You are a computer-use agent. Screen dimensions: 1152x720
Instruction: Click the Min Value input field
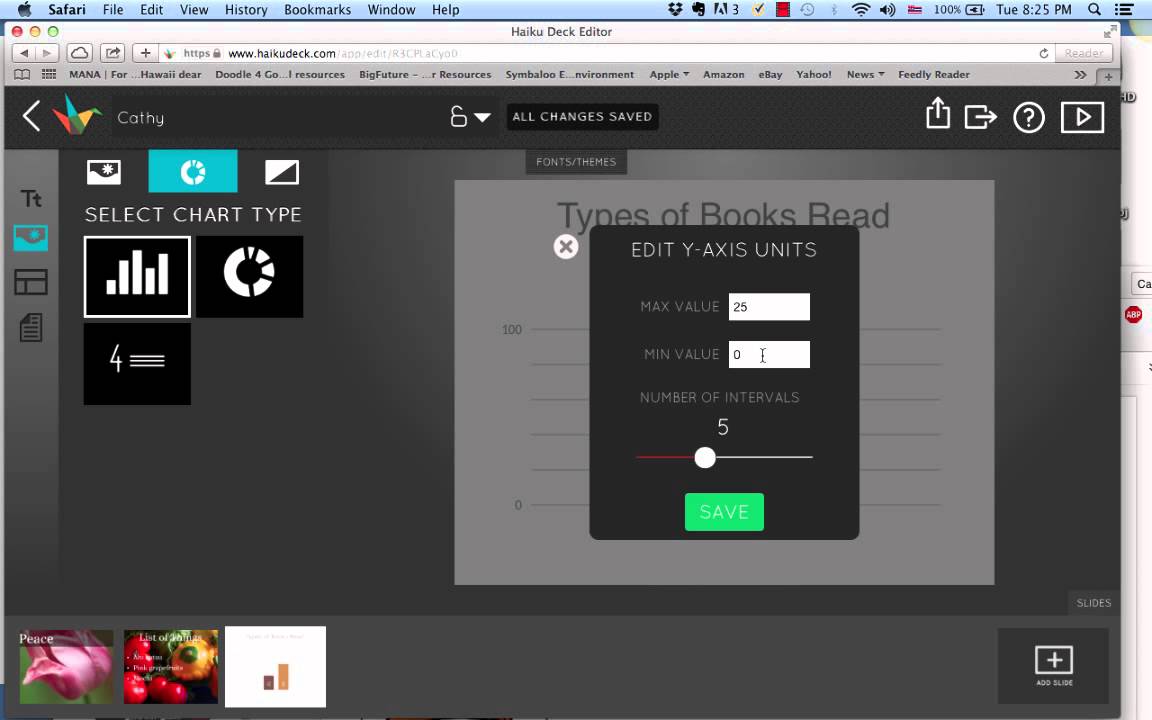[x=769, y=355]
